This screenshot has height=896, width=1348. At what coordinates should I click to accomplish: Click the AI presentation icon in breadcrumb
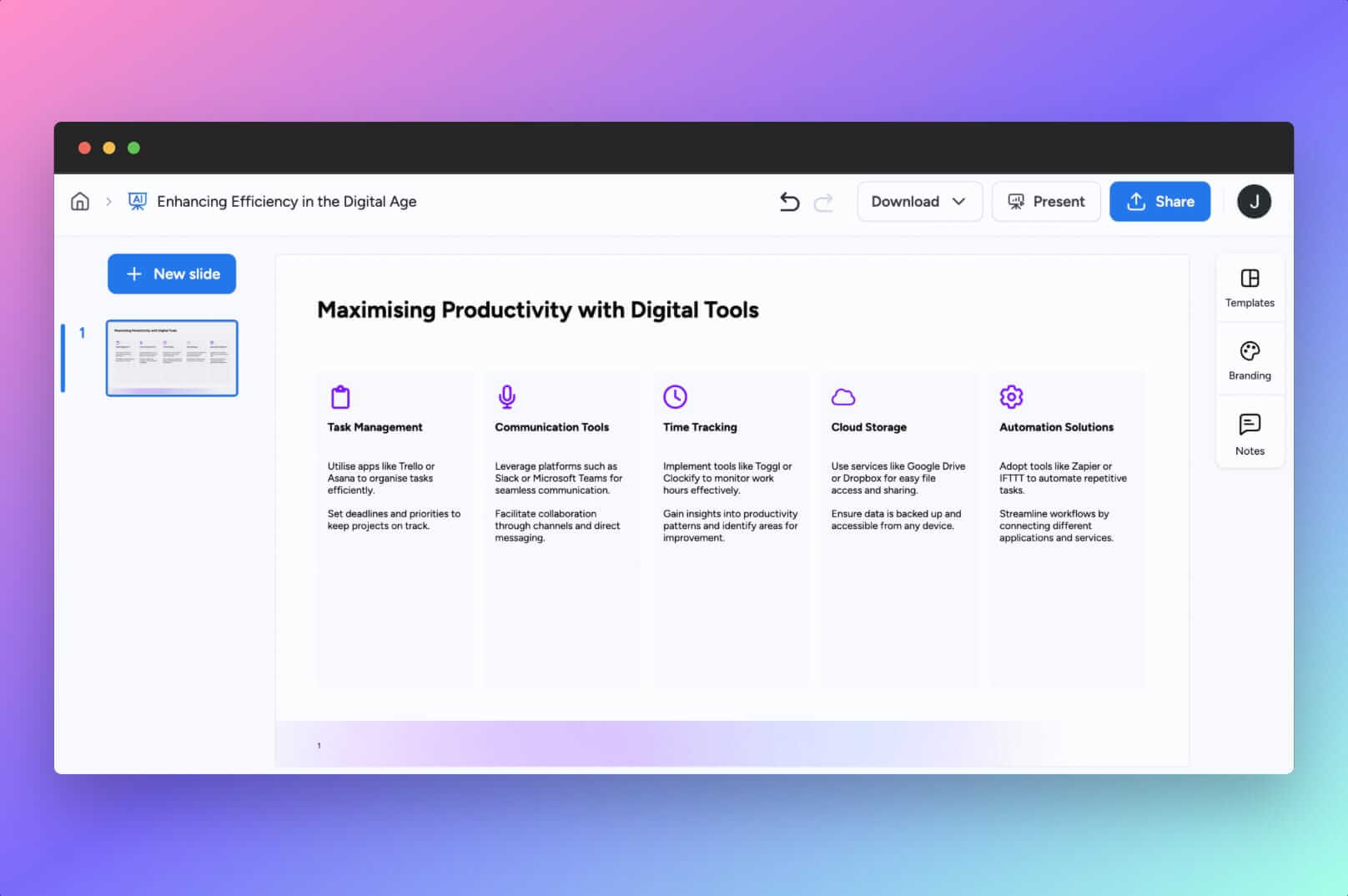(136, 201)
